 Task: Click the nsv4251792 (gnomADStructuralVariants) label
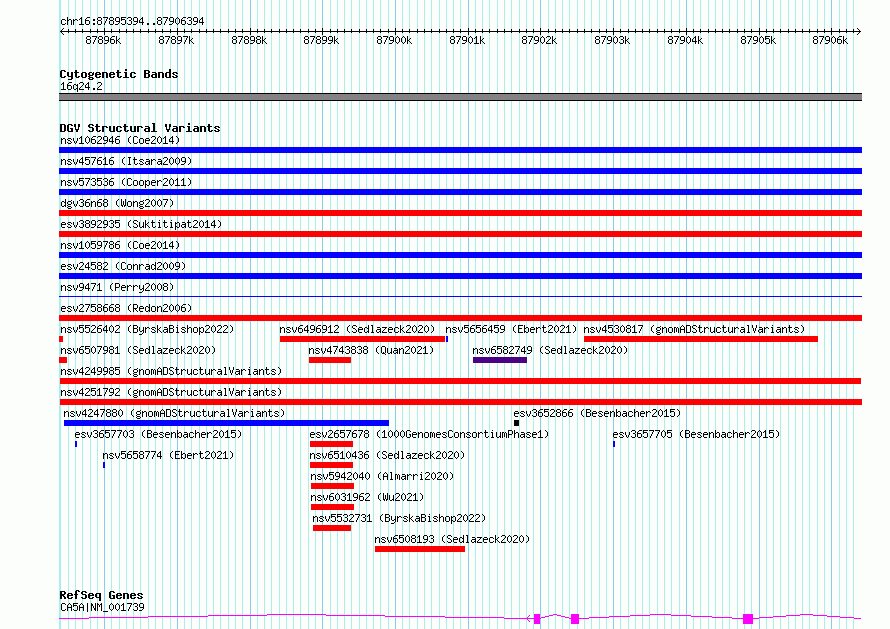coord(171,392)
